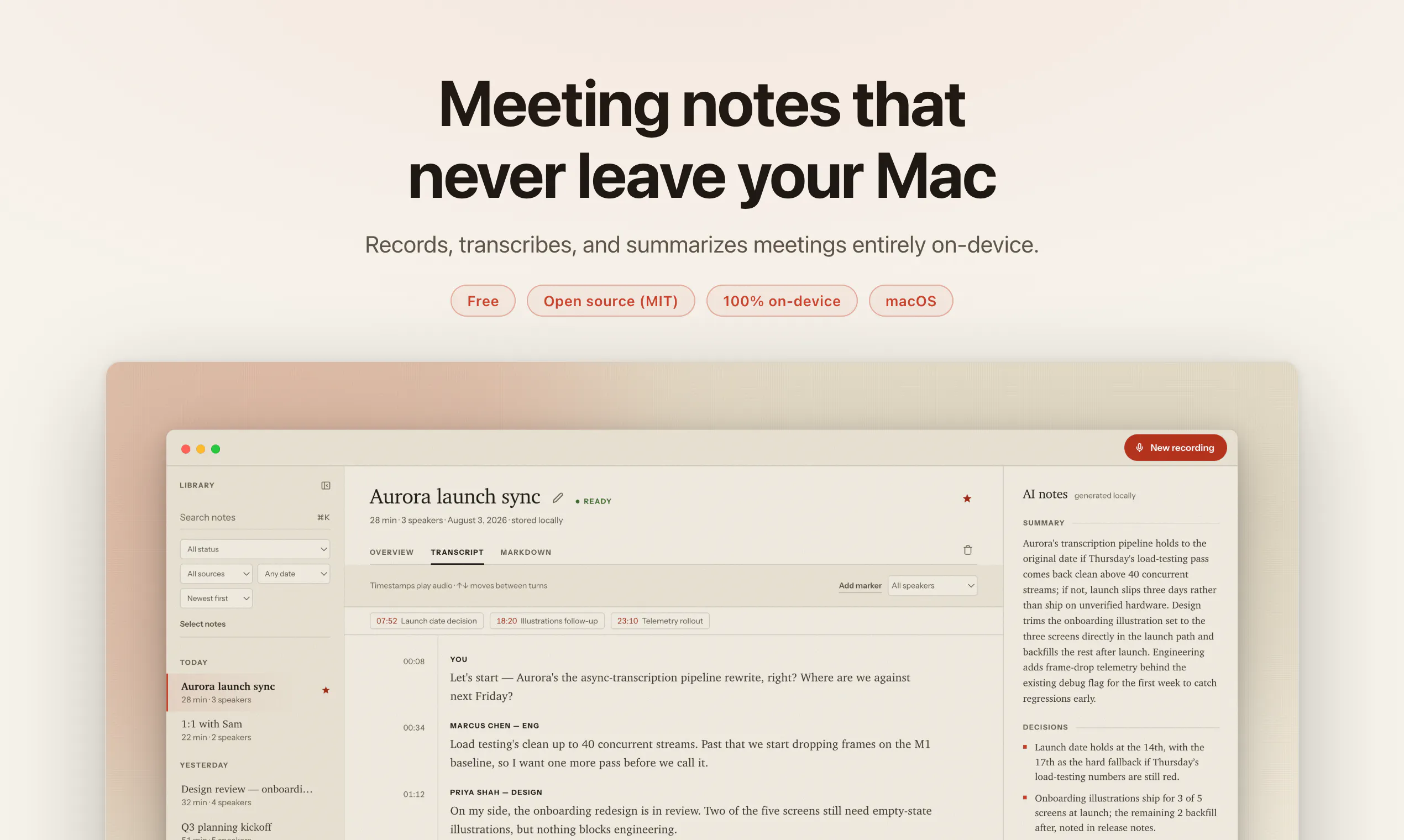This screenshot has height=840, width=1404.
Task: Open the All speakers filter dropdown
Action: tap(932, 585)
